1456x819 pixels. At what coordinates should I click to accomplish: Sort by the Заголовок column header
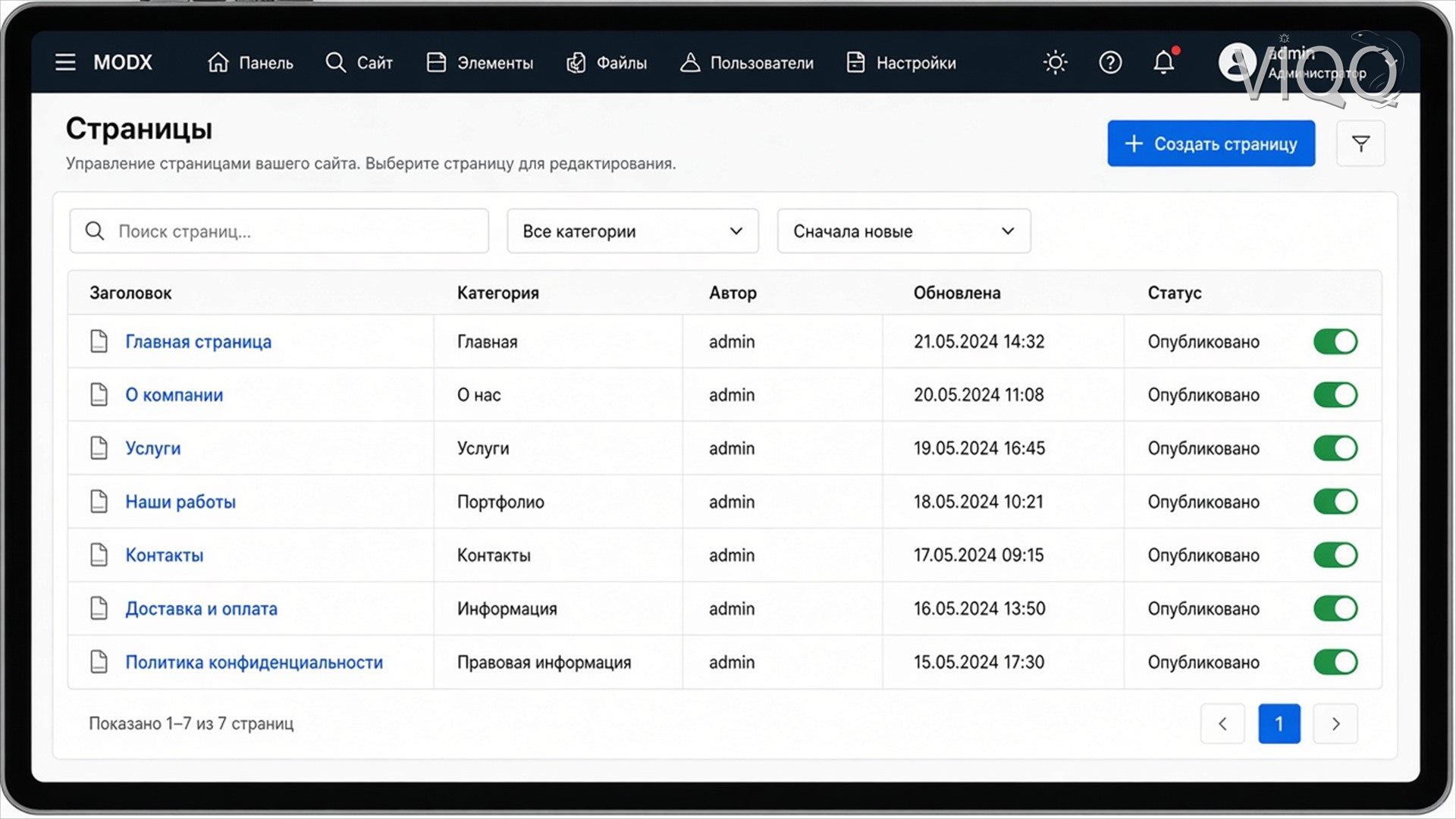click(x=130, y=293)
